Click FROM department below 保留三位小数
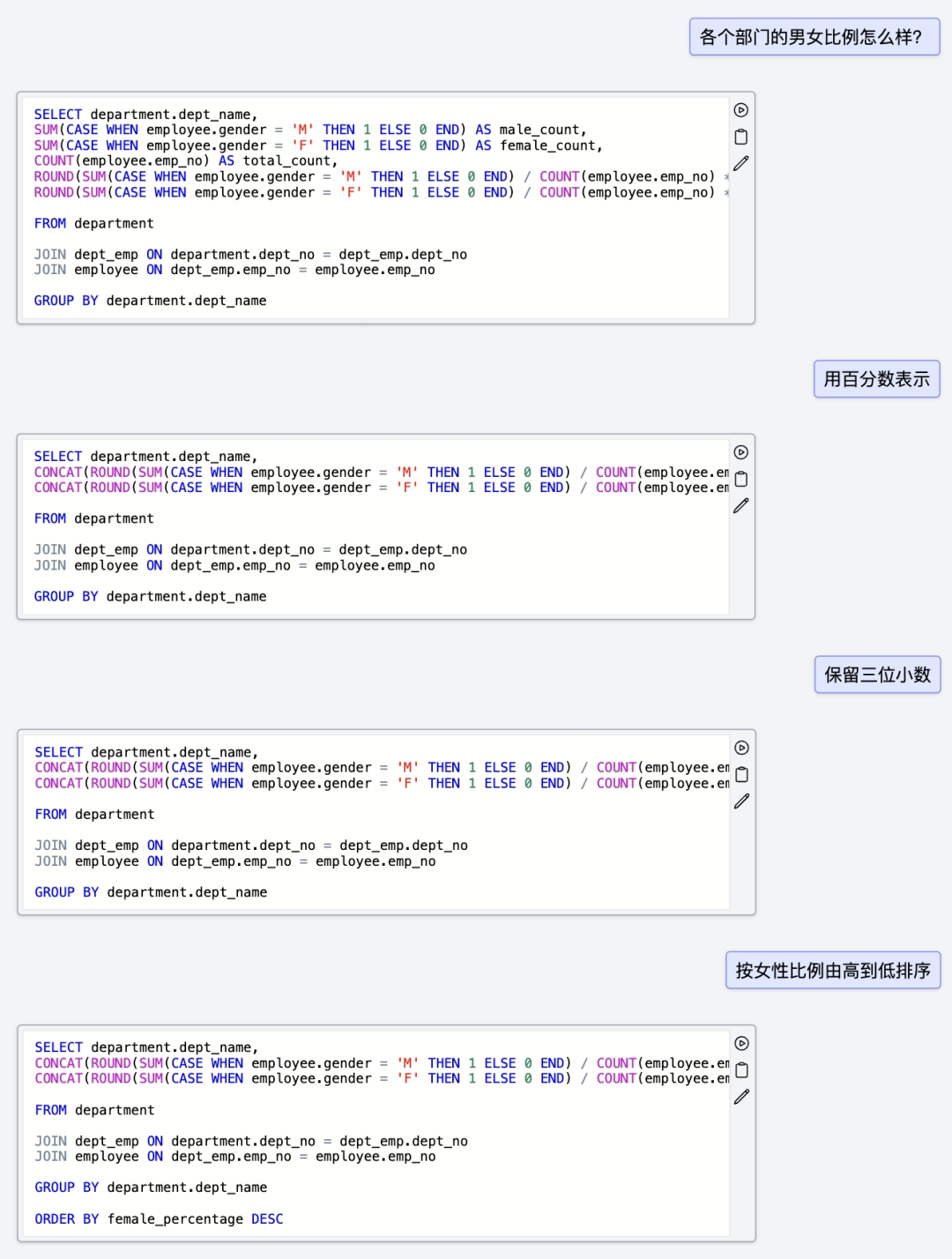Viewport: 952px width, 1259px height. (x=94, y=814)
